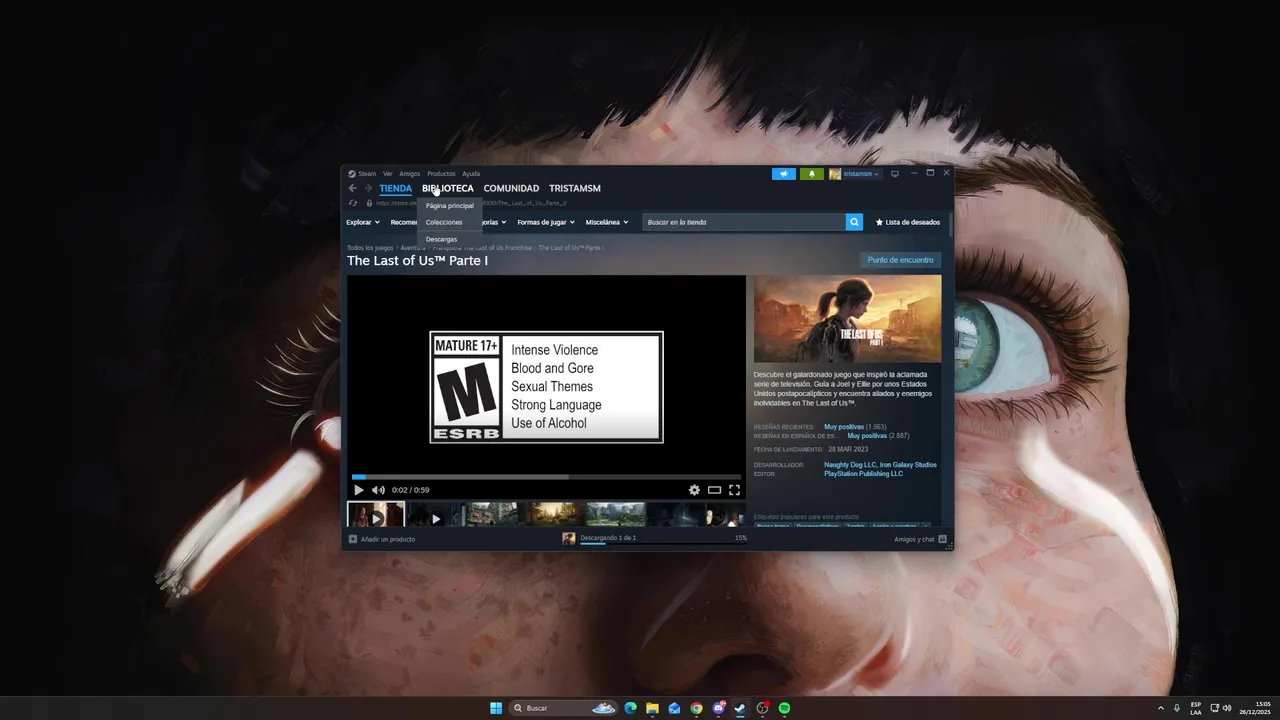Expand more tags with the plus button
The width and height of the screenshot is (1280, 720).
[x=926, y=526]
